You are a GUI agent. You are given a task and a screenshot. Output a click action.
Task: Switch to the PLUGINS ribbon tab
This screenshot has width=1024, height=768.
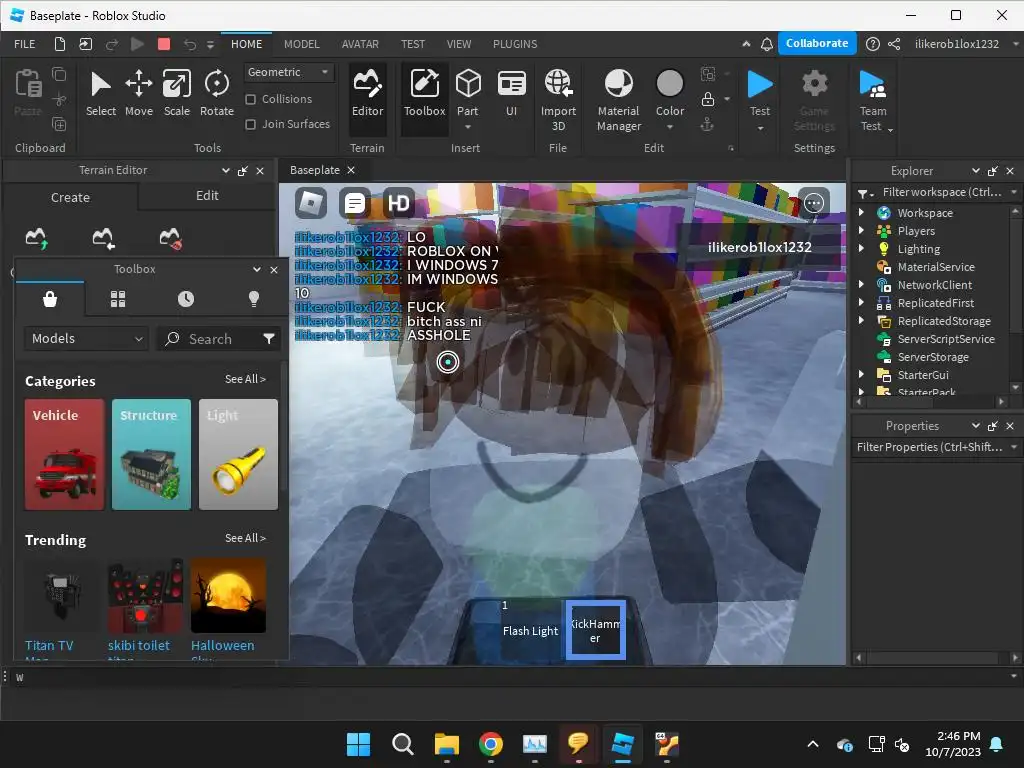[x=515, y=44]
